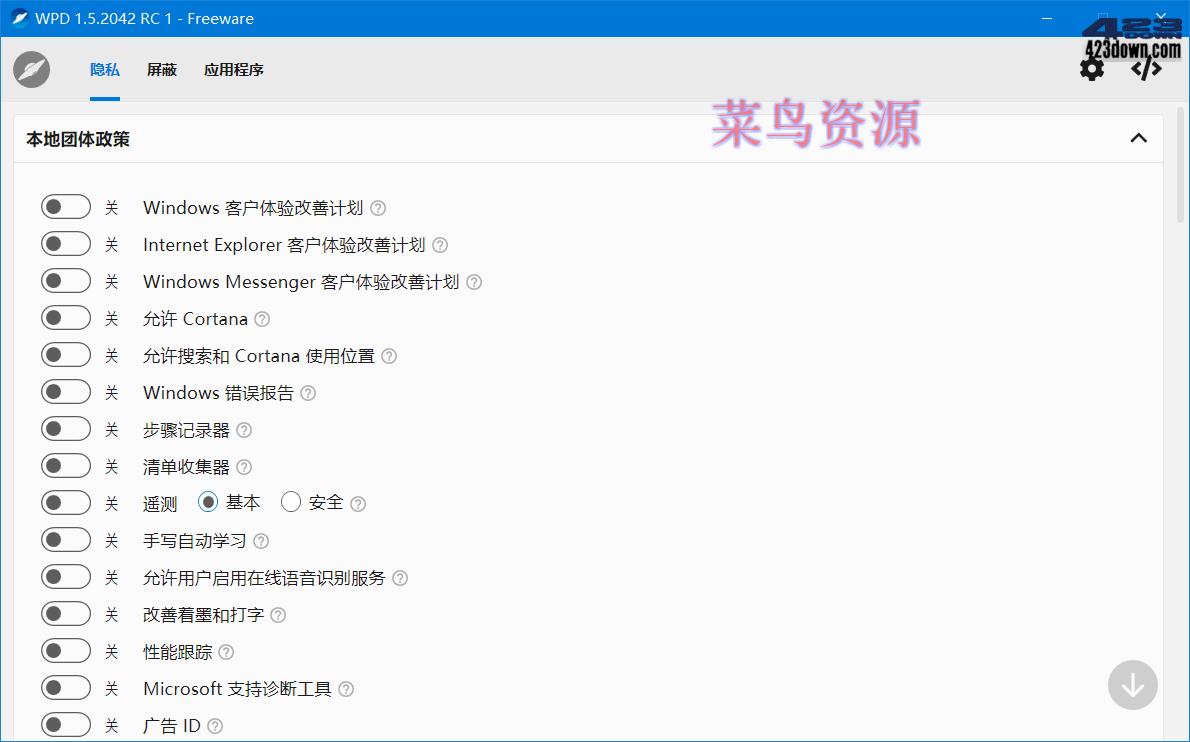Switch to the 屏蔽 tab

(x=161, y=69)
